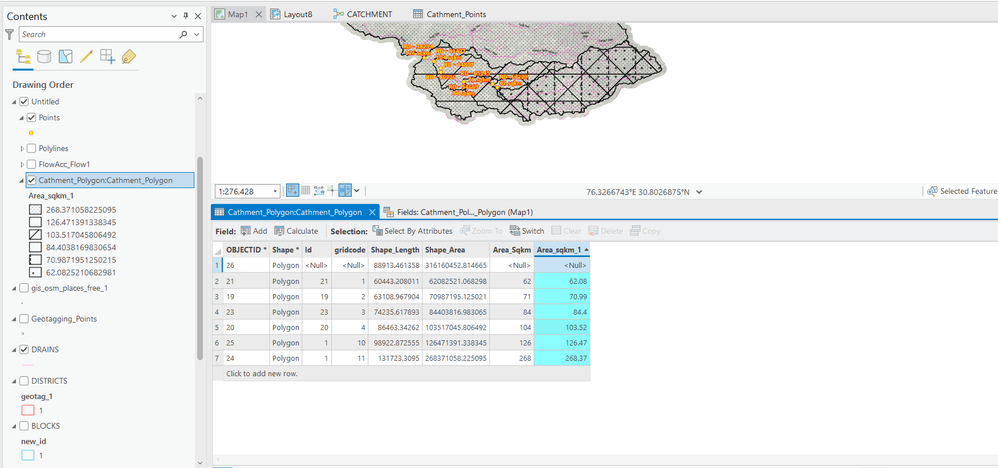Click Select By Attributes button
Viewport: 998px width, 468px height.
coord(412,231)
